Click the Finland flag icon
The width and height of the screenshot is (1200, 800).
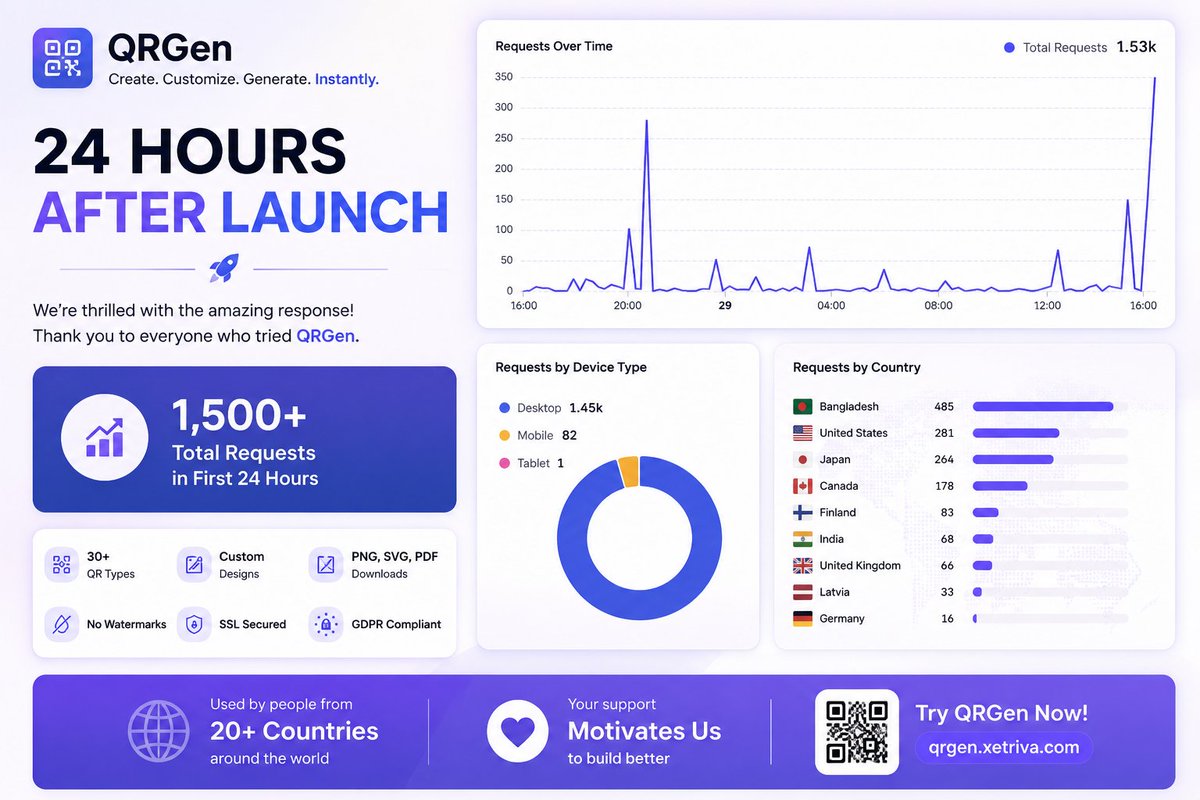click(803, 512)
